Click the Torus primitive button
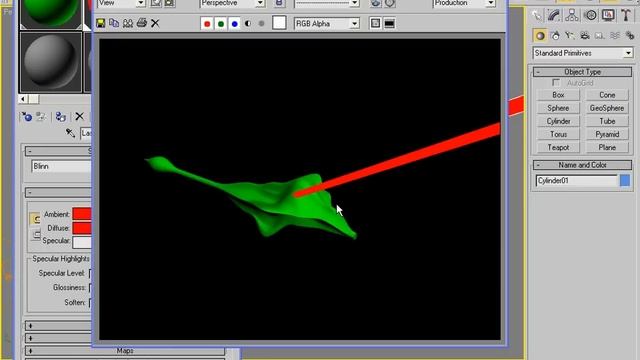640x360 pixels. 558,134
